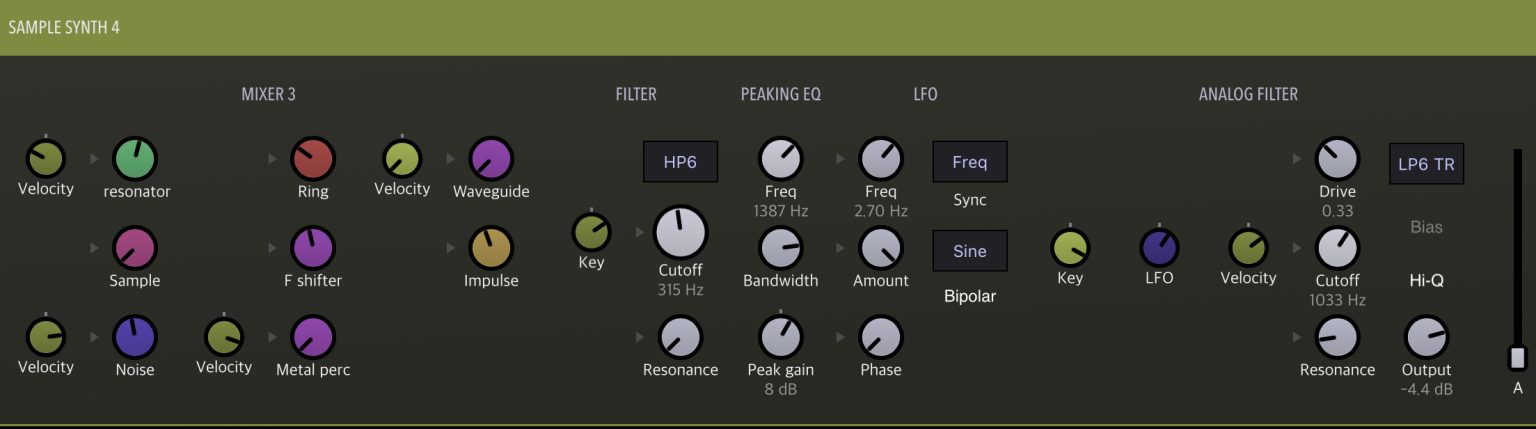Click the F shifter knob

point(313,248)
